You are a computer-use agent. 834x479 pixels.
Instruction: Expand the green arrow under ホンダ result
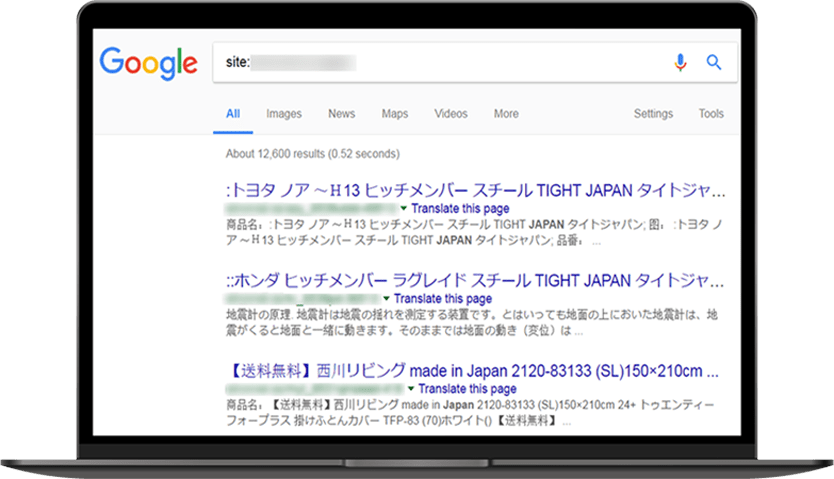coord(387,298)
